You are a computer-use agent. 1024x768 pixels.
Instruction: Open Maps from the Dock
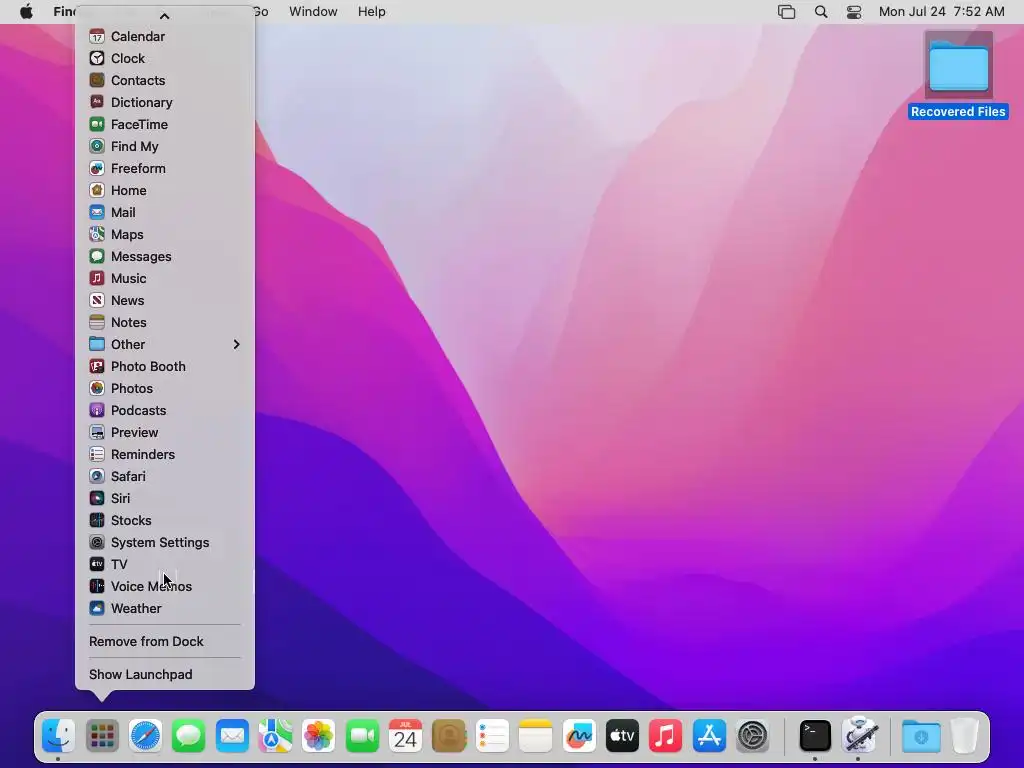pyautogui.click(x=276, y=736)
